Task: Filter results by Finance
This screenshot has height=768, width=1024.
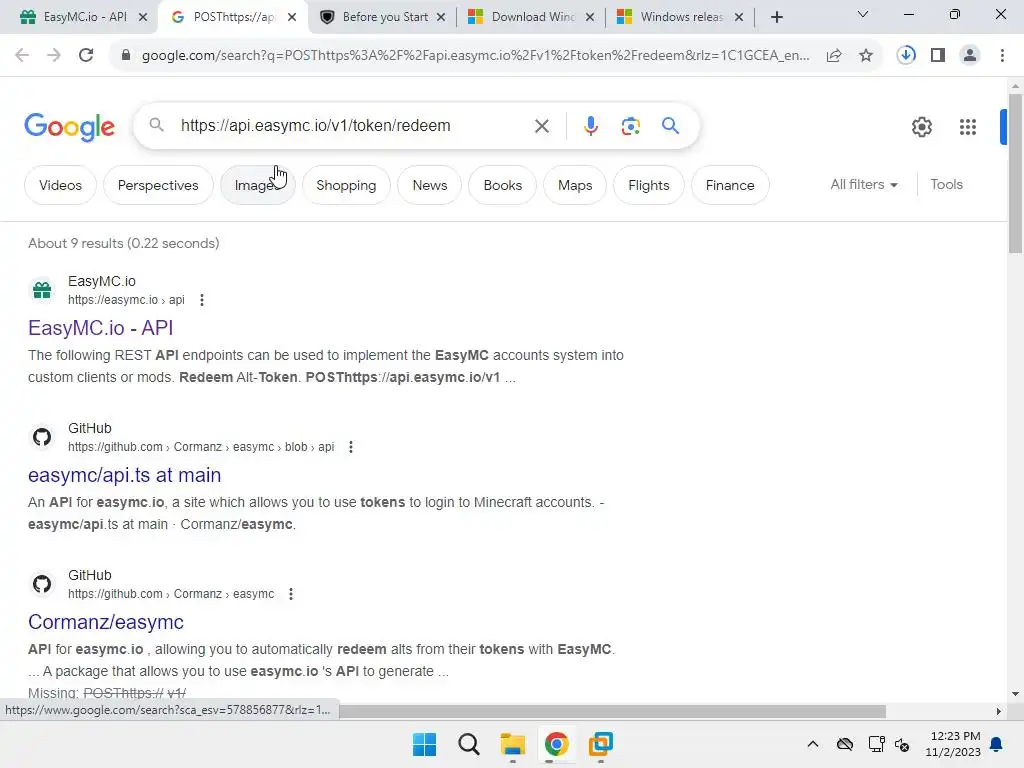Action: [x=730, y=185]
